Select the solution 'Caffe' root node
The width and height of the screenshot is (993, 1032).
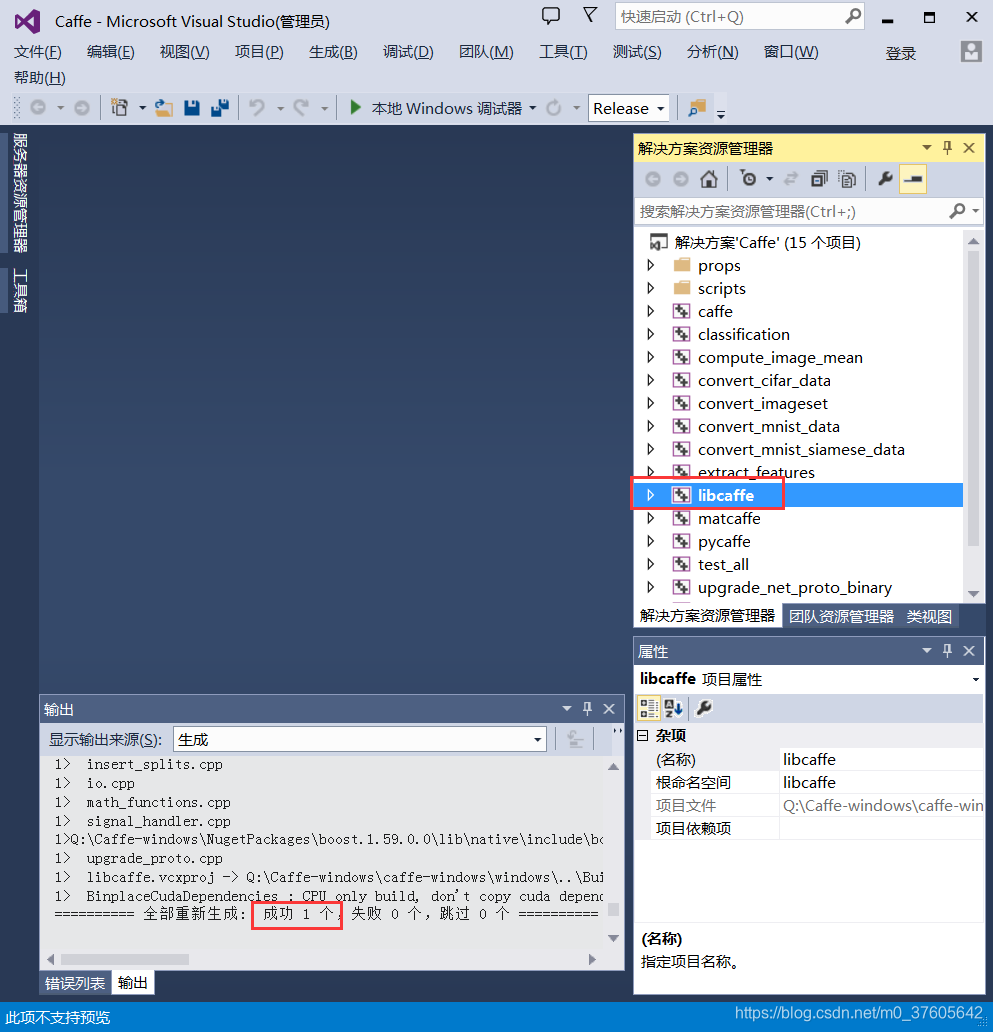coord(767,242)
